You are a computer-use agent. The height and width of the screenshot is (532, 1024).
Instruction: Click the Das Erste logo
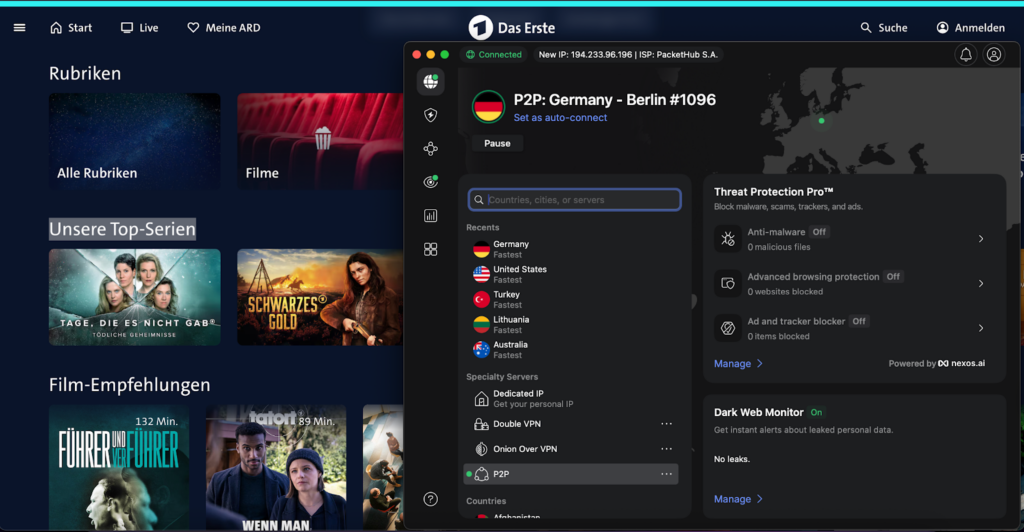point(513,27)
